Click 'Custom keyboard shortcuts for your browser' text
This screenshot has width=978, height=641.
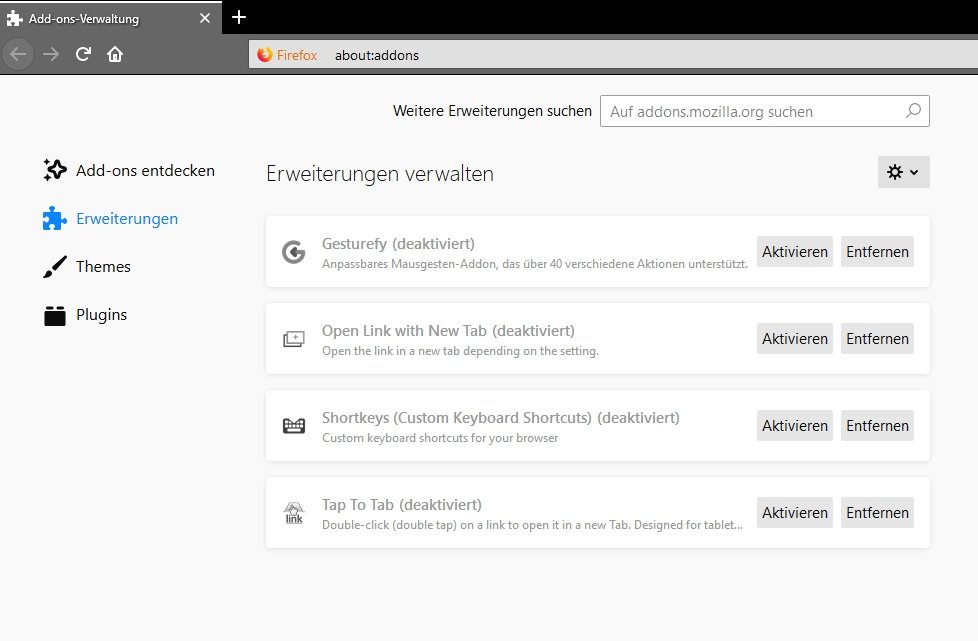(440, 438)
